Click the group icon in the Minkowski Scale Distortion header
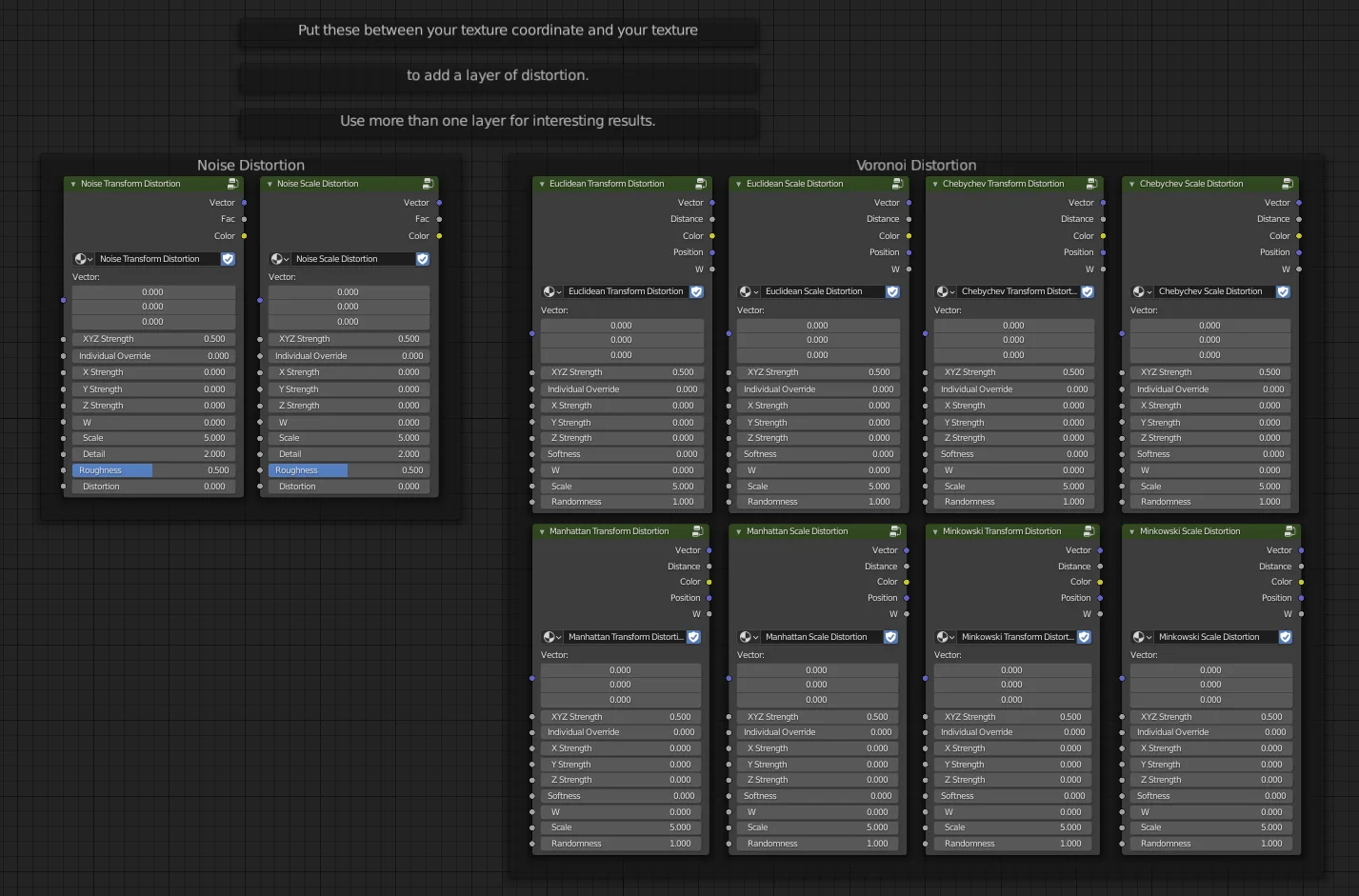This screenshot has height=896, width=1359. [1289, 530]
